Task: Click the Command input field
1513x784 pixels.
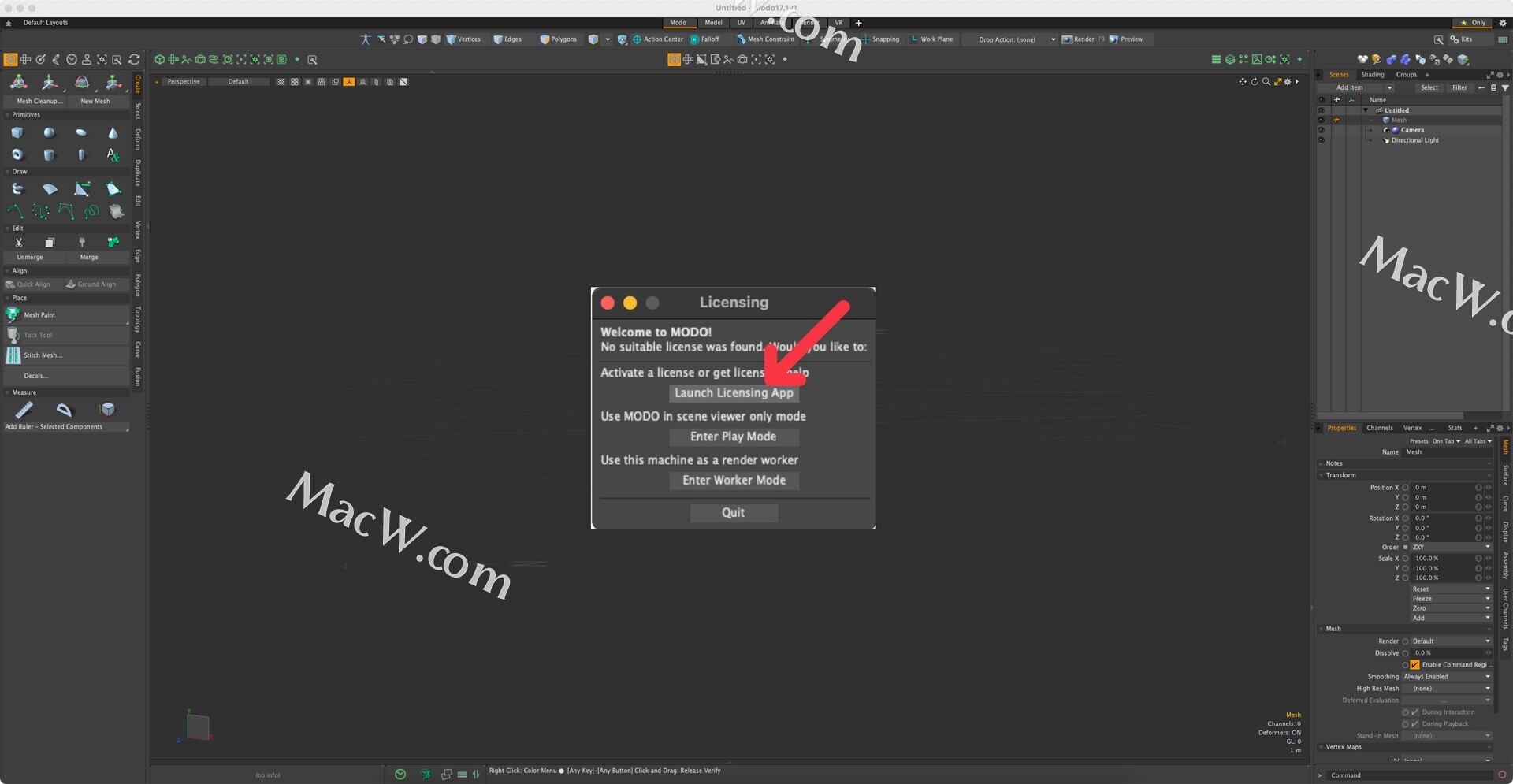Action: 1411,775
